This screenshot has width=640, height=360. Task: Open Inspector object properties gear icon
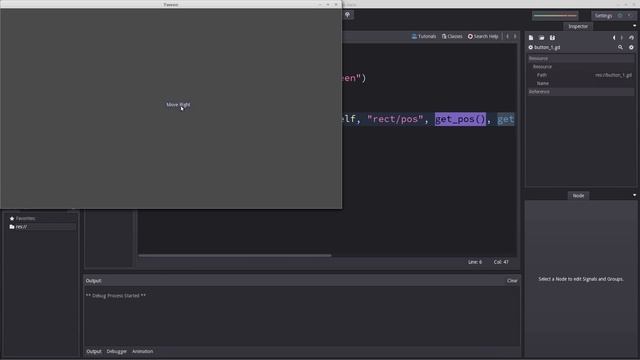point(631,47)
